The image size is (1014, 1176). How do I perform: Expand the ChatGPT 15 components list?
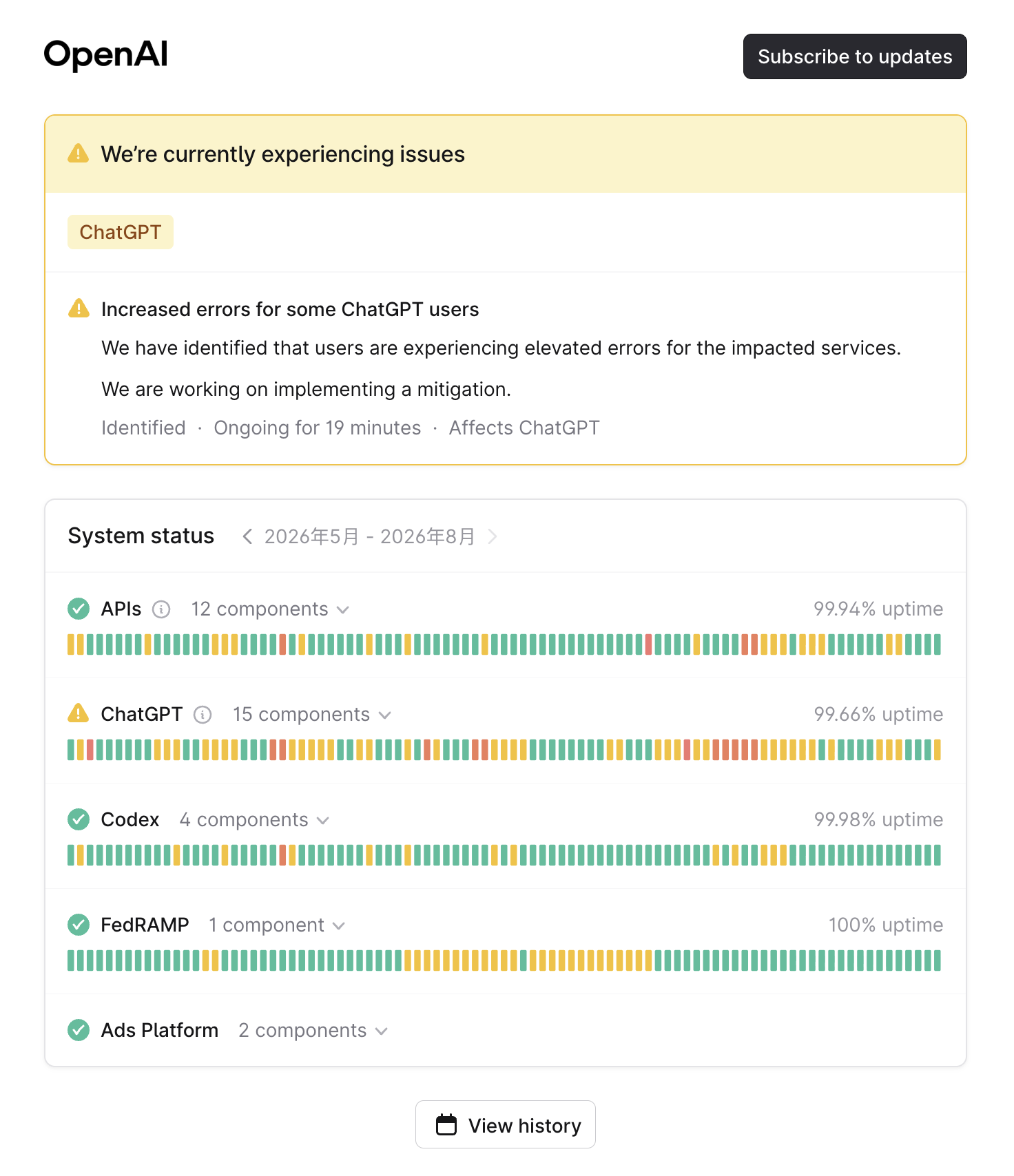tap(312, 715)
